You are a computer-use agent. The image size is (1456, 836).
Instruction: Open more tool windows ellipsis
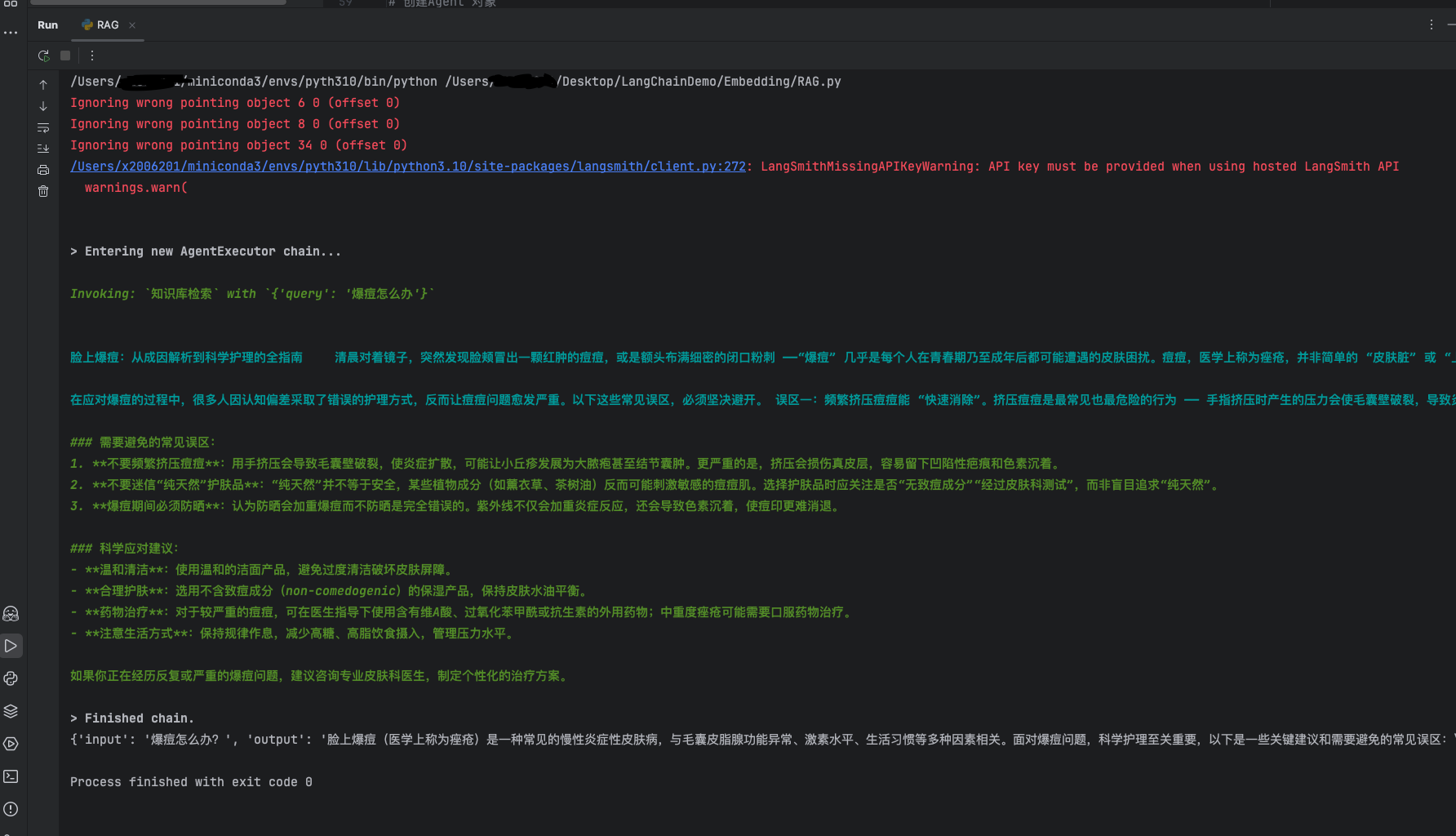11,33
